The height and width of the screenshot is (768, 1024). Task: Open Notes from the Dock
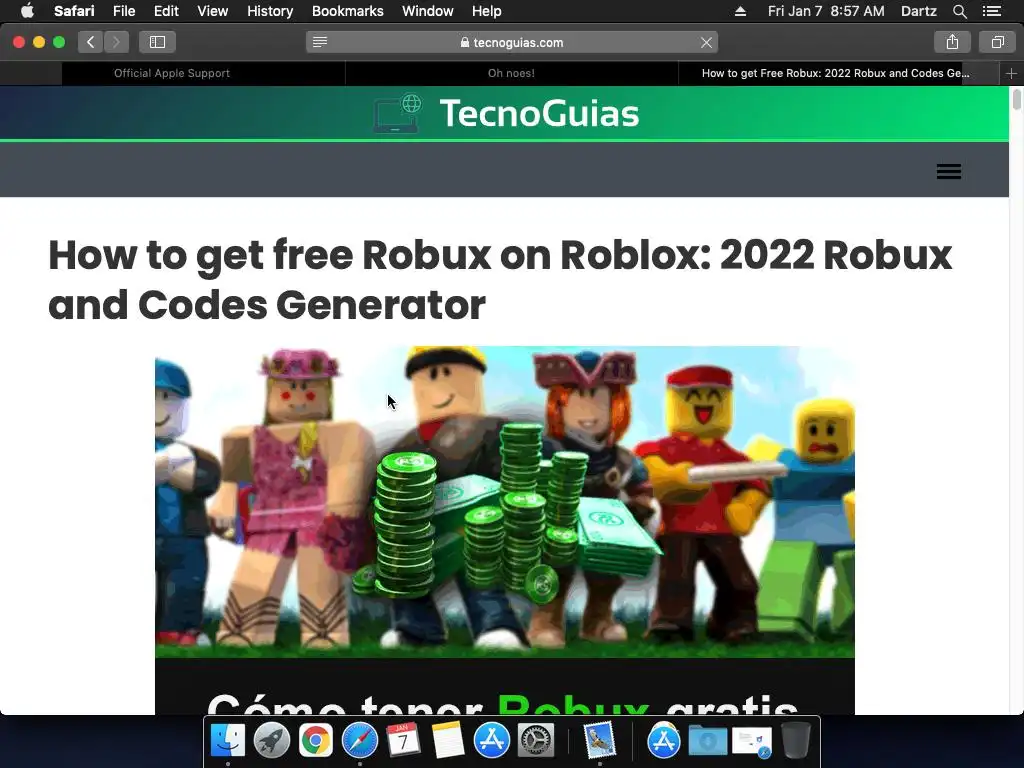447,740
